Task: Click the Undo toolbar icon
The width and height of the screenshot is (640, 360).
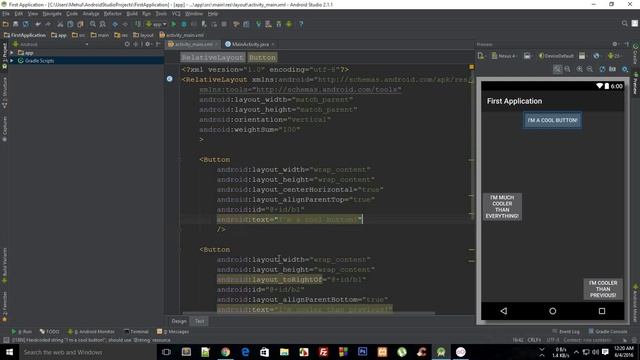Action: [38, 24]
